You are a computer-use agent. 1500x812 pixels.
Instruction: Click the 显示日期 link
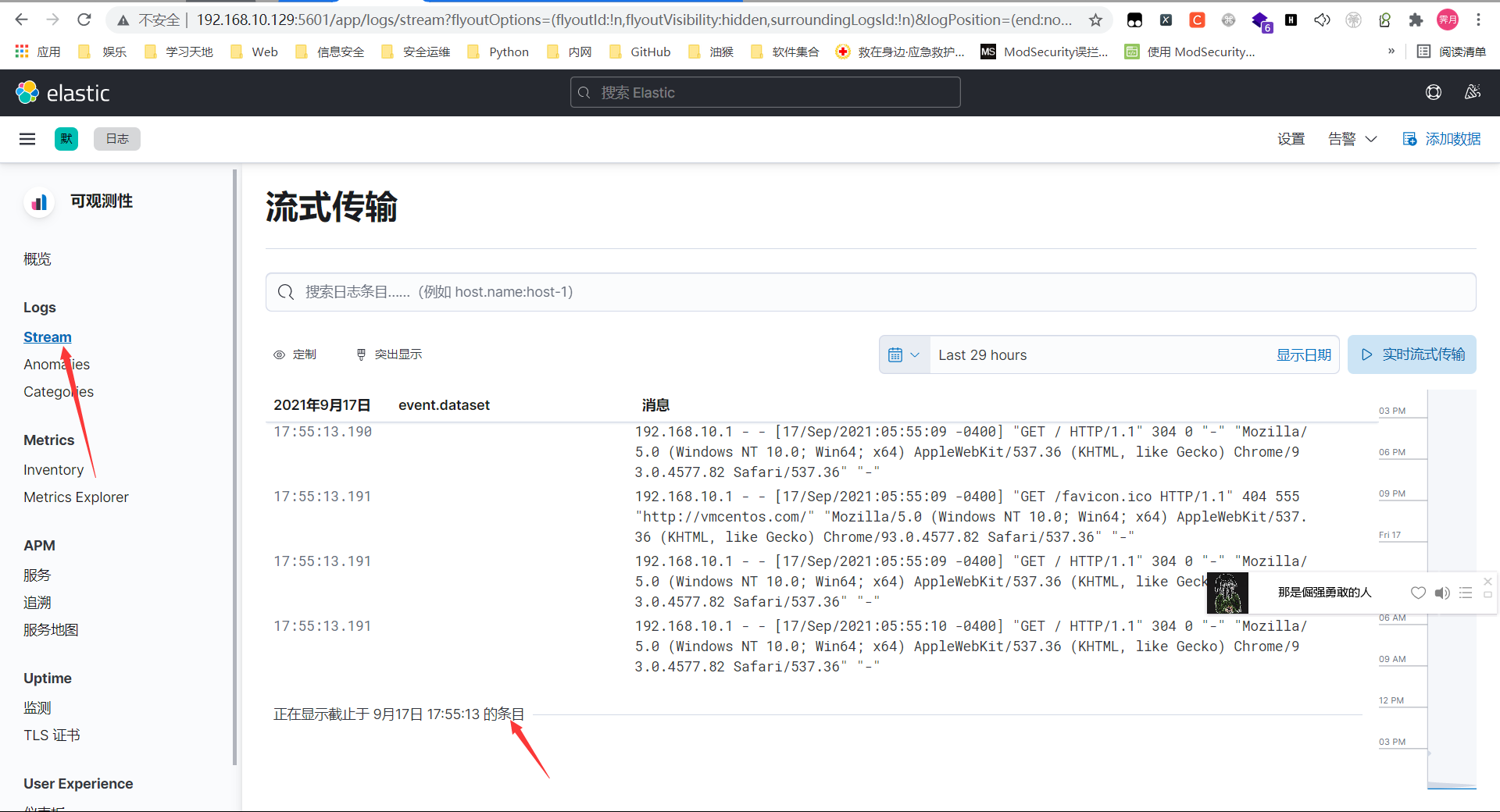point(1303,354)
